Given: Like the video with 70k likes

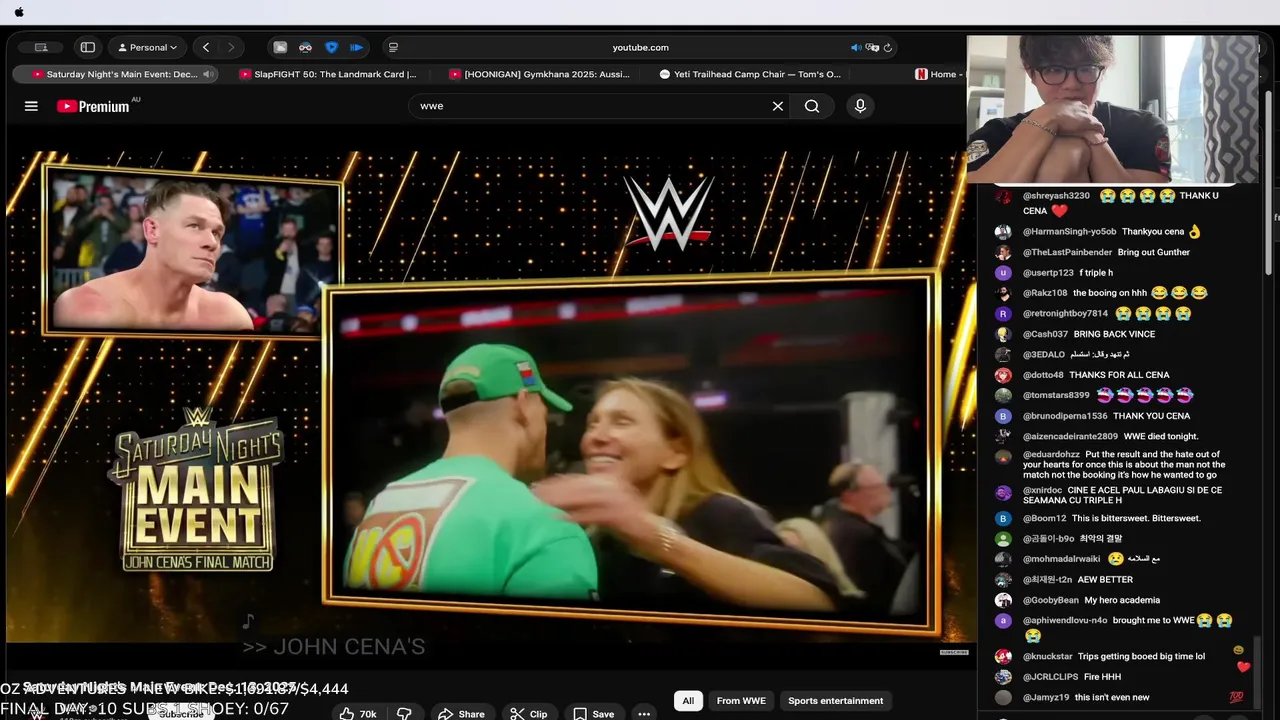Looking at the screenshot, I should pos(358,714).
